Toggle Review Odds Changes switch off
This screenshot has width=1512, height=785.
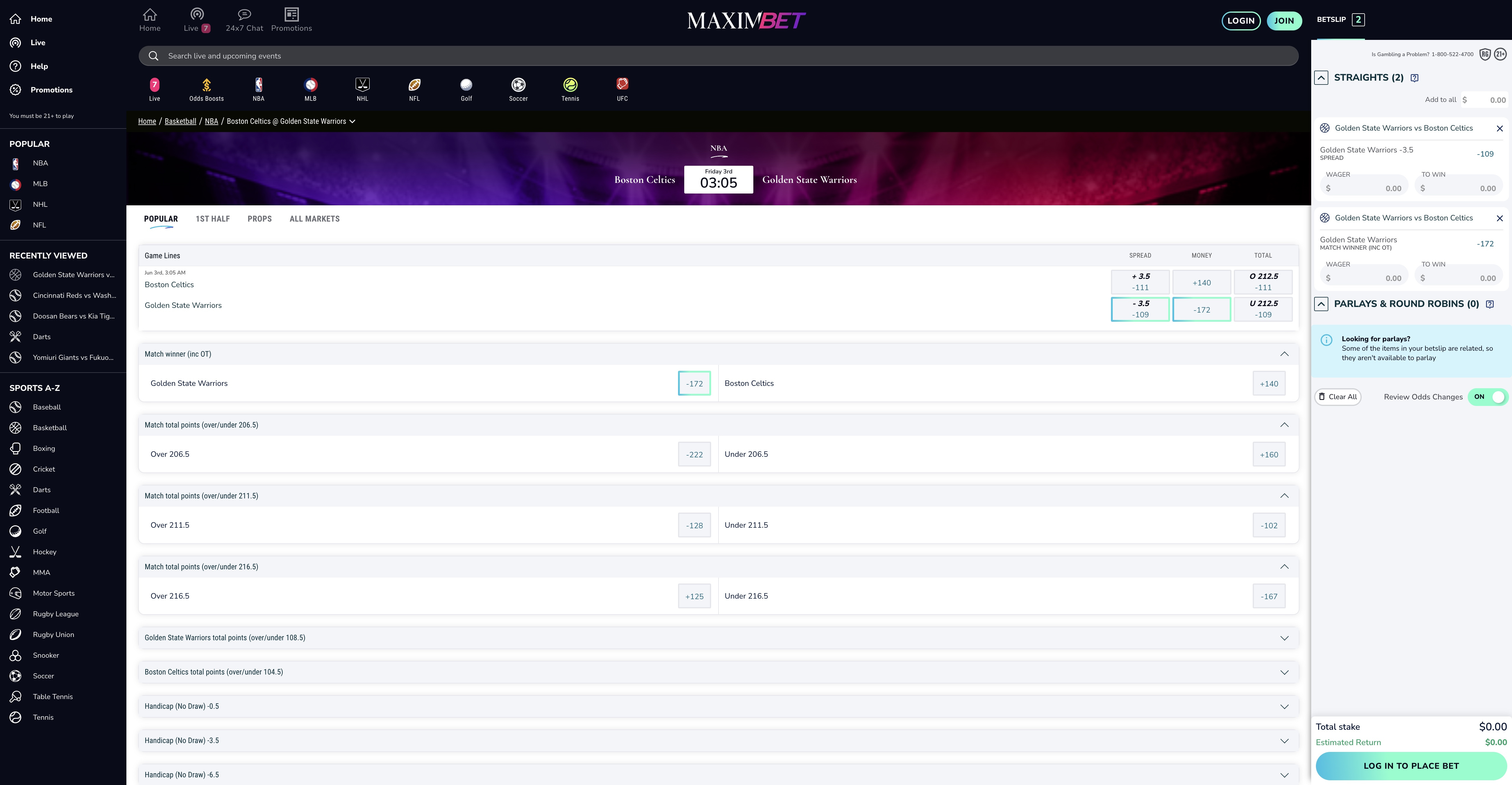[1488, 397]
